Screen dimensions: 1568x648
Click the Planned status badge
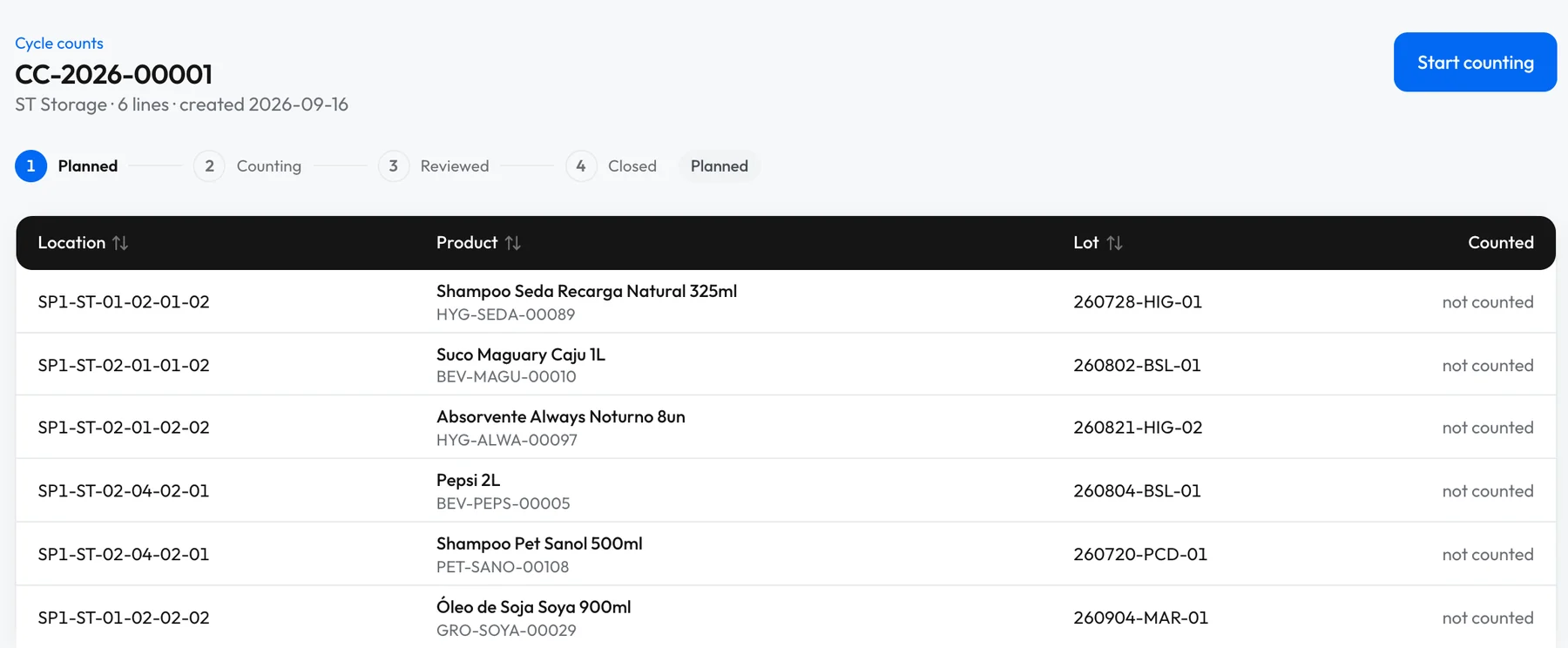click(x=720, y=166)
